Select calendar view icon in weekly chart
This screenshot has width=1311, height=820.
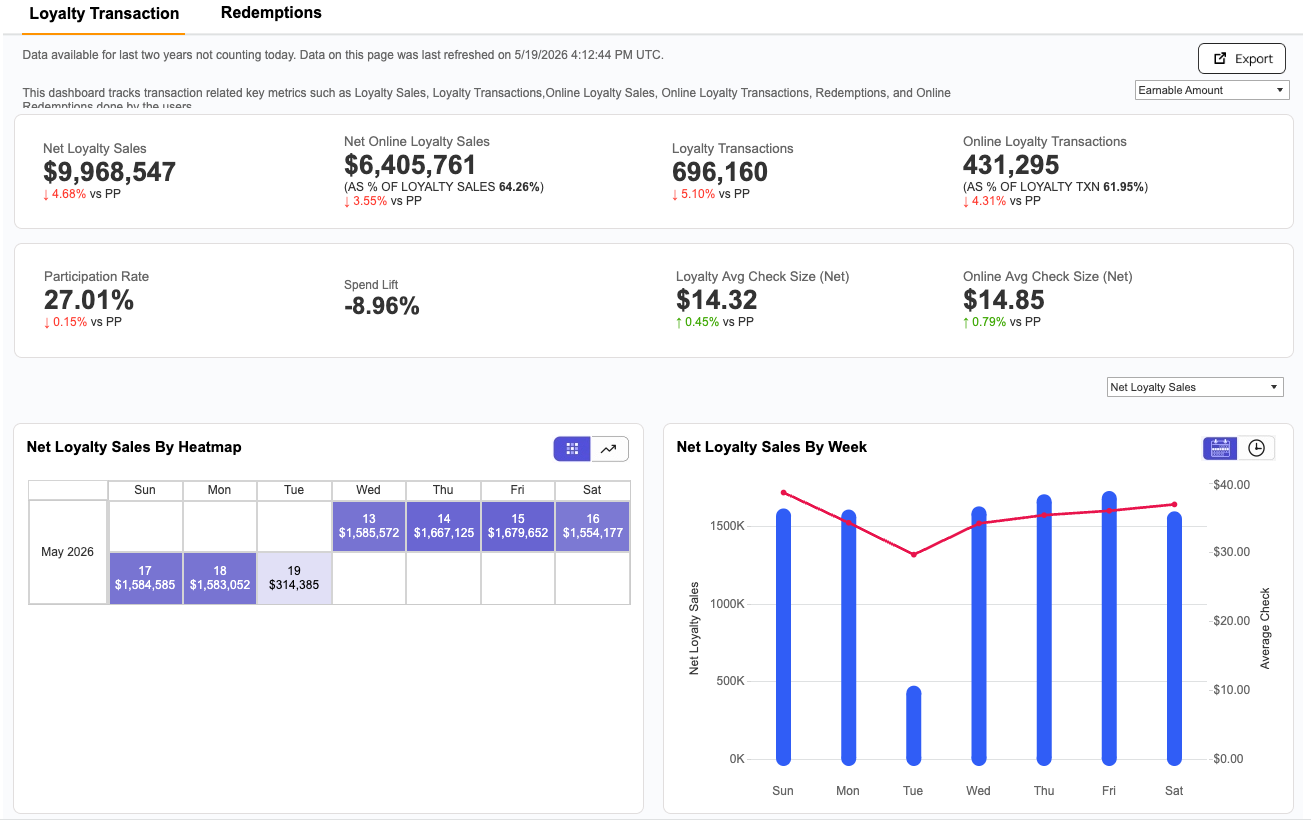pyautogui.click(x=1220, y=448)
